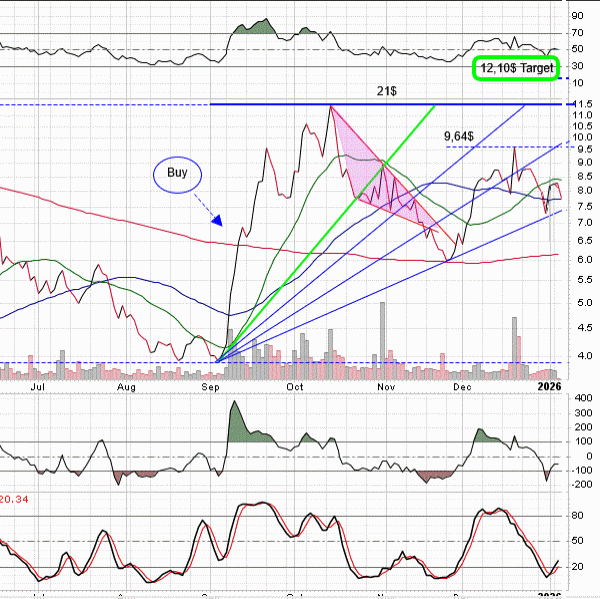Select the 21$ resistance level label
The width and height of the screenshot is (600, 599).
(387, 91)
